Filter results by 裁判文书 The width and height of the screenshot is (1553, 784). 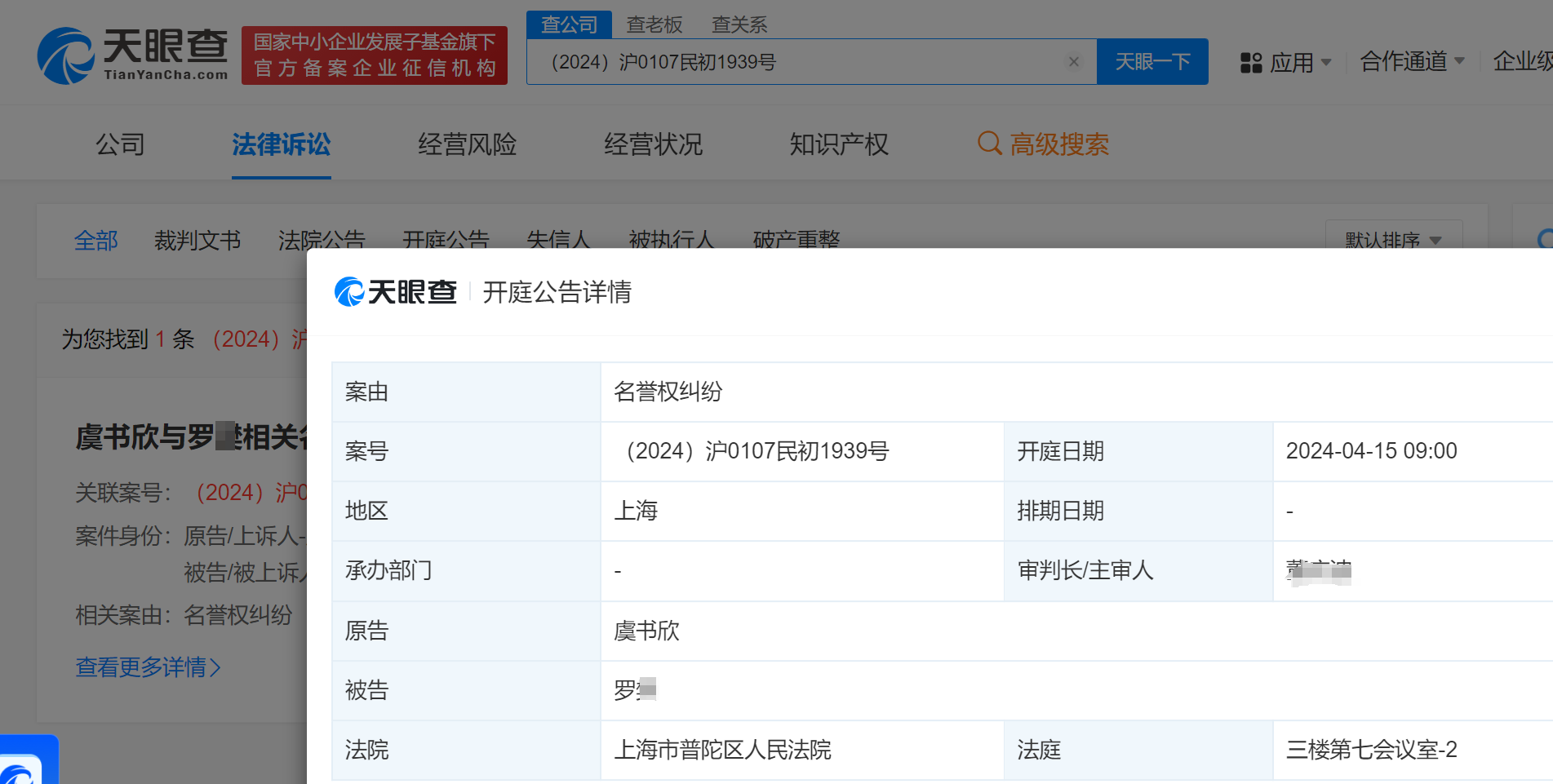[x=197, y=240]
